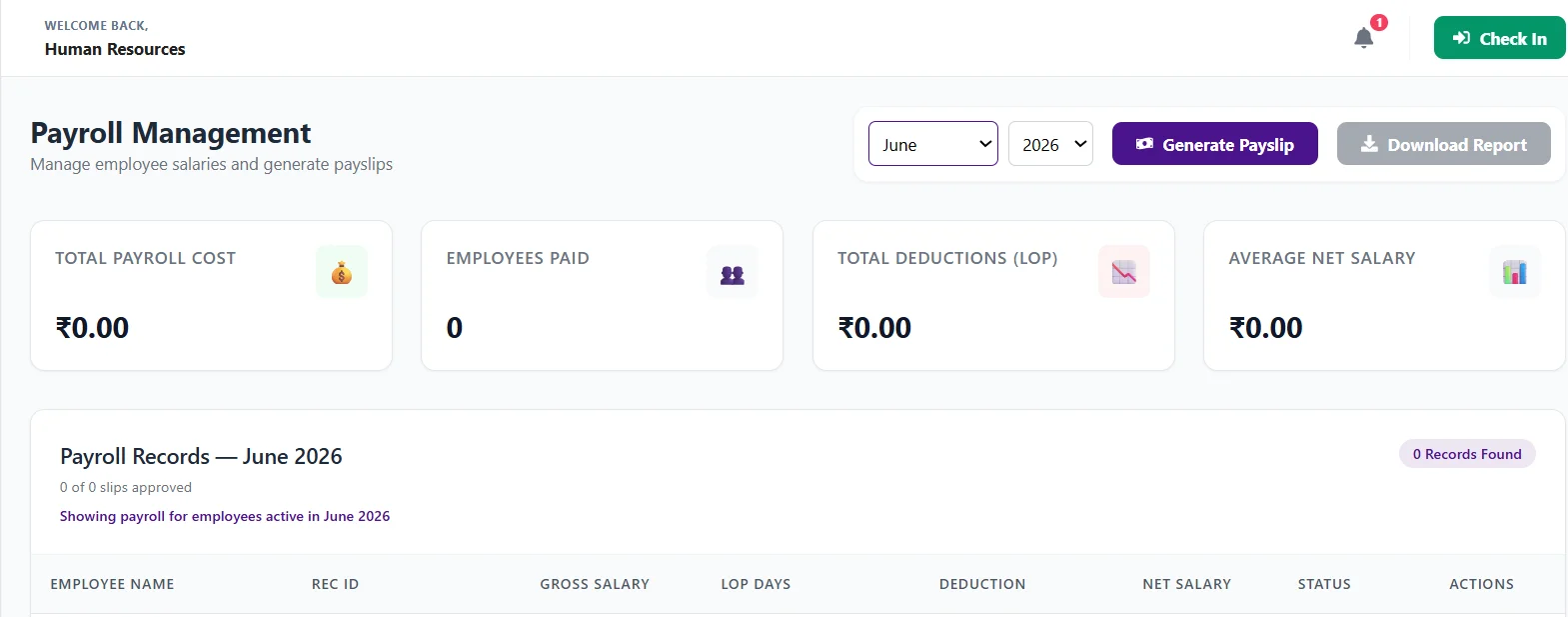
Task: Open the notification bell
Action: pos(1363,39)
